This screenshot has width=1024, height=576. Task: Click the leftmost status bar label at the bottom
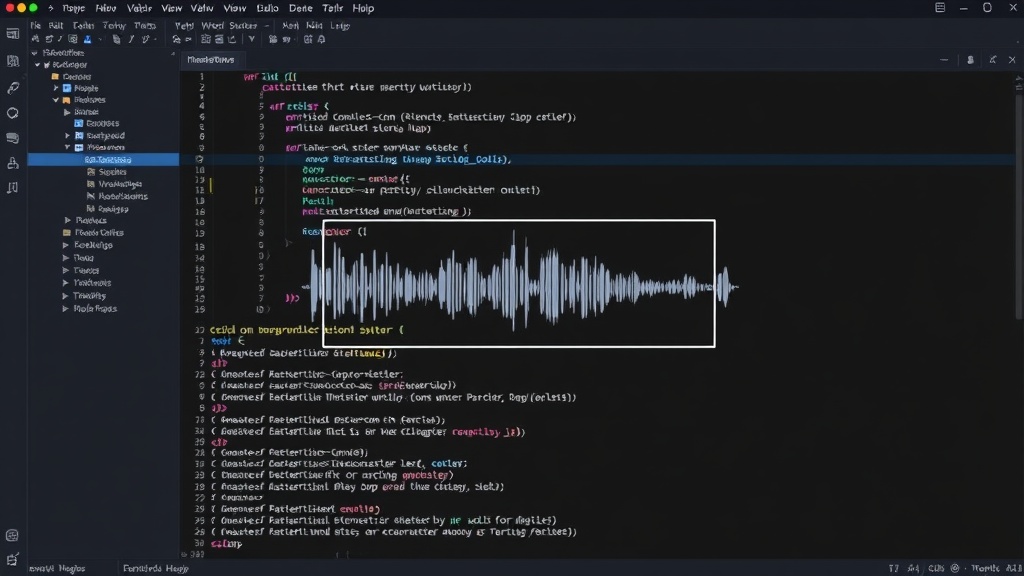[x=57, y=568]
